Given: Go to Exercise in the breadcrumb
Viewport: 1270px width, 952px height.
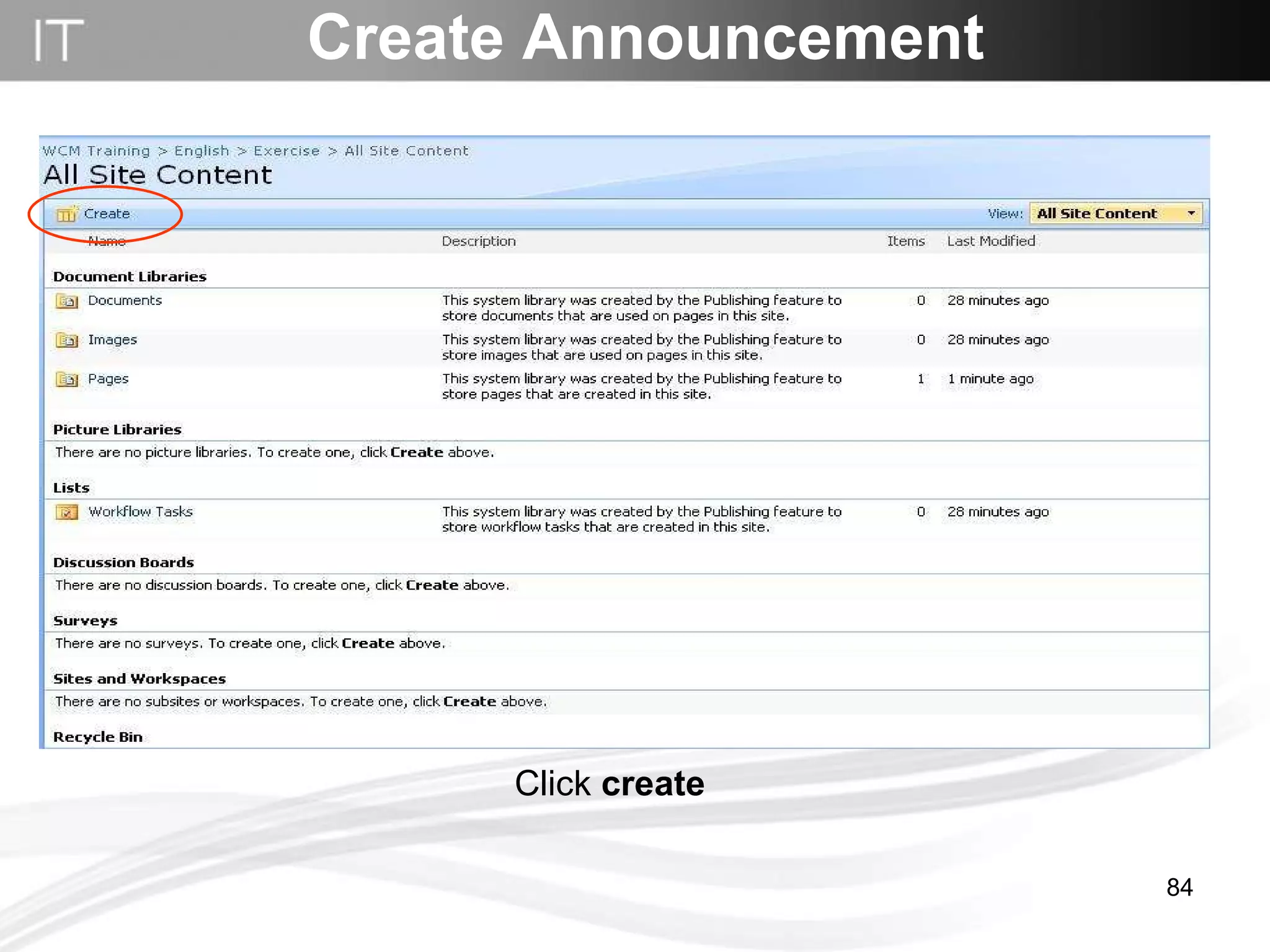Looking at the screenshot, I should pyautogui.click(x=286, y=151).
